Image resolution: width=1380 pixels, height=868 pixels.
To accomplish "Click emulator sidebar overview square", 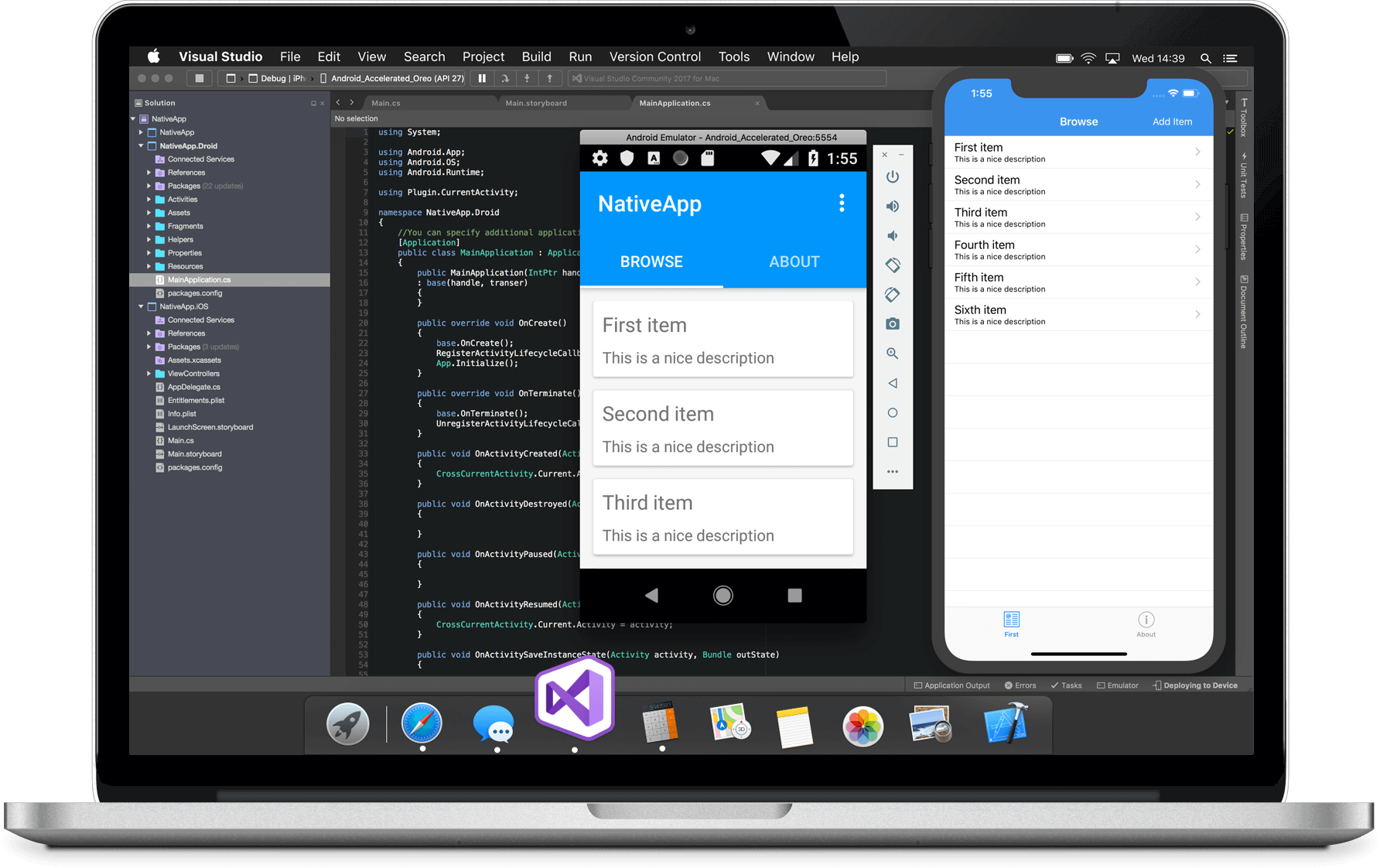I will coord(892,442).
